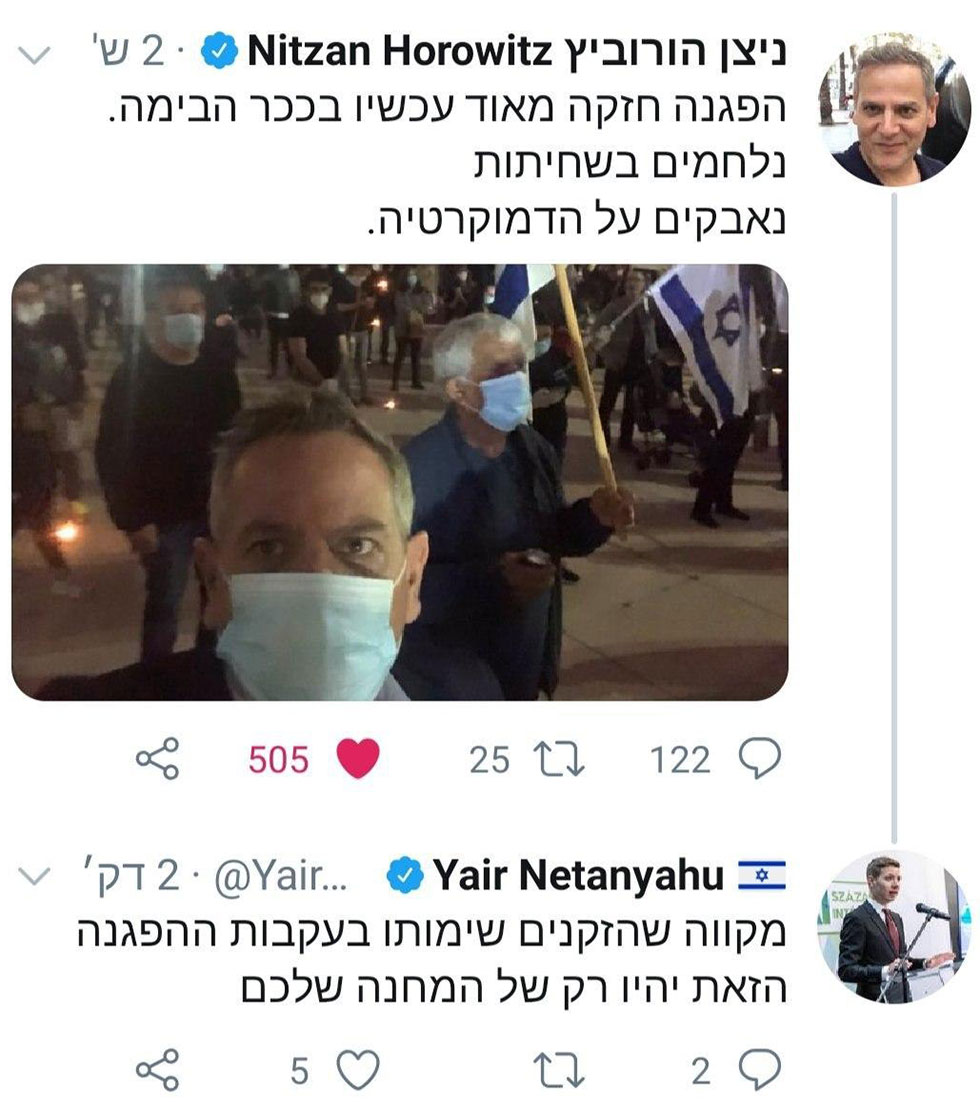Share Nitzan Horowitz's tweet

158,759
